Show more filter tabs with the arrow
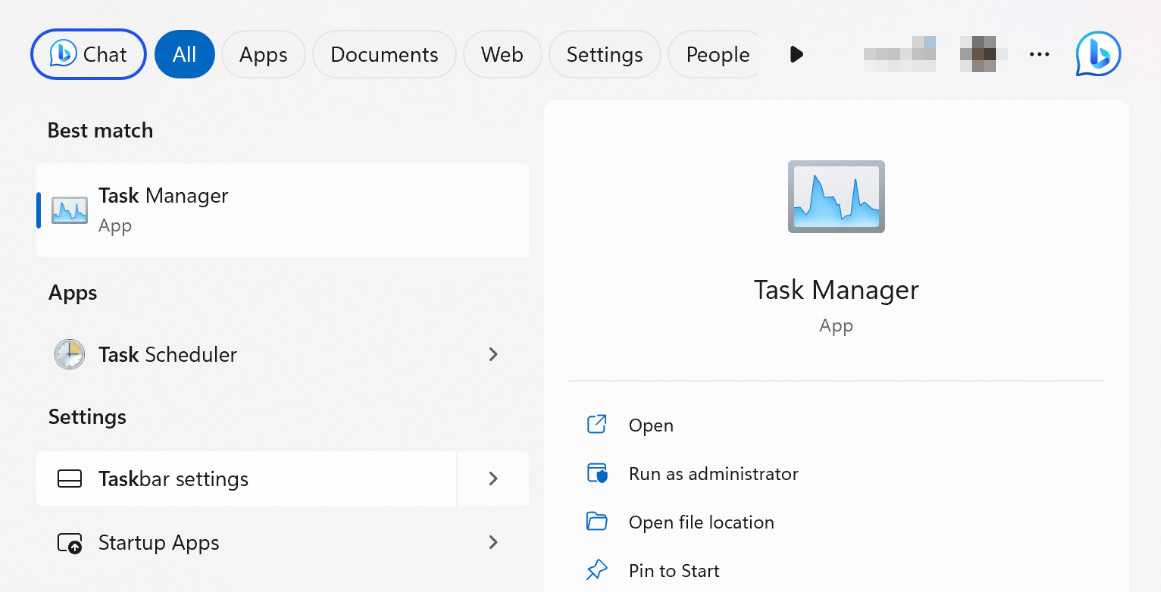Viewport: 1161px width, 592px height. (796, 54)
